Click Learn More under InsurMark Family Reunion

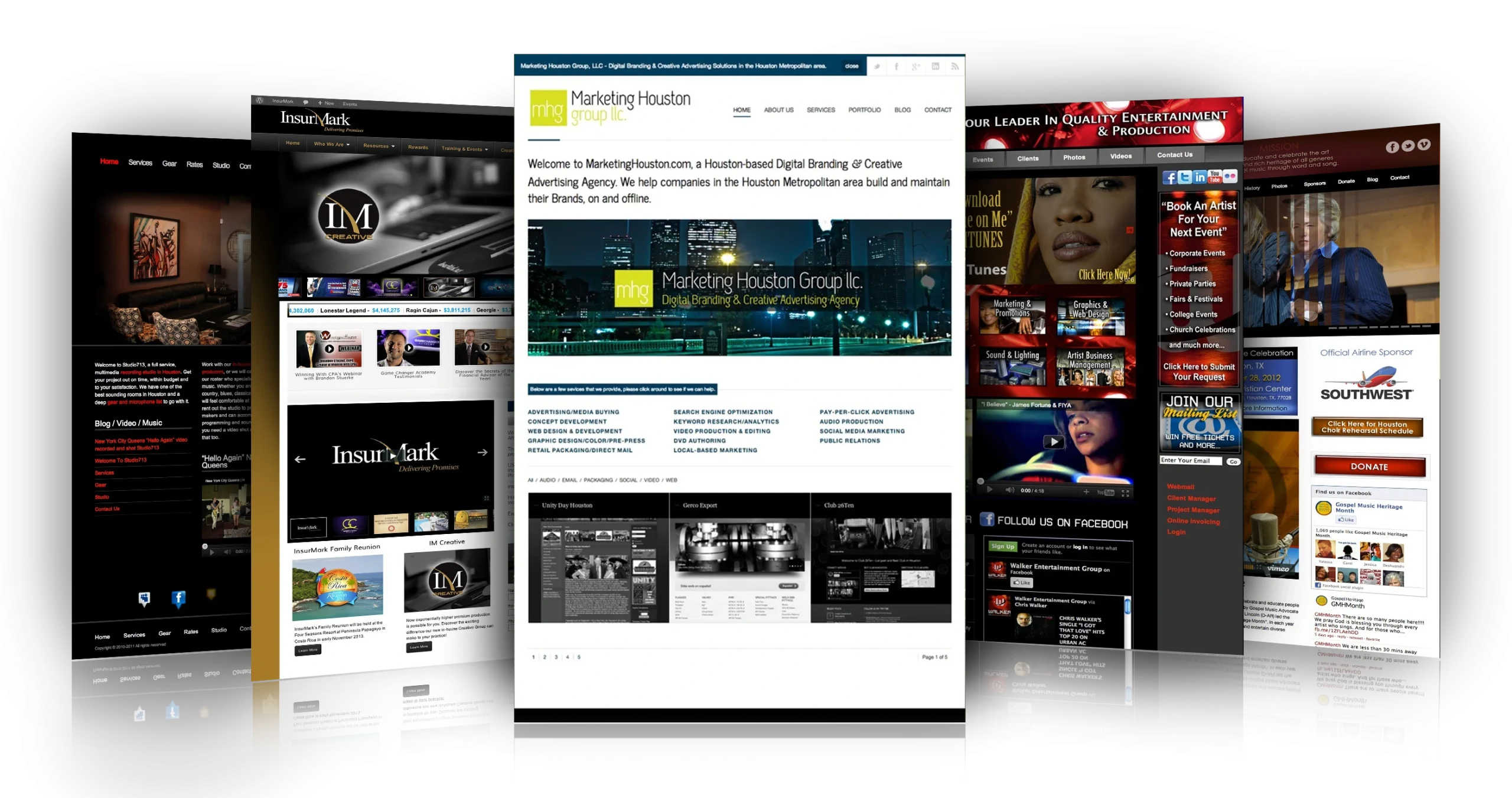[308, 650]
